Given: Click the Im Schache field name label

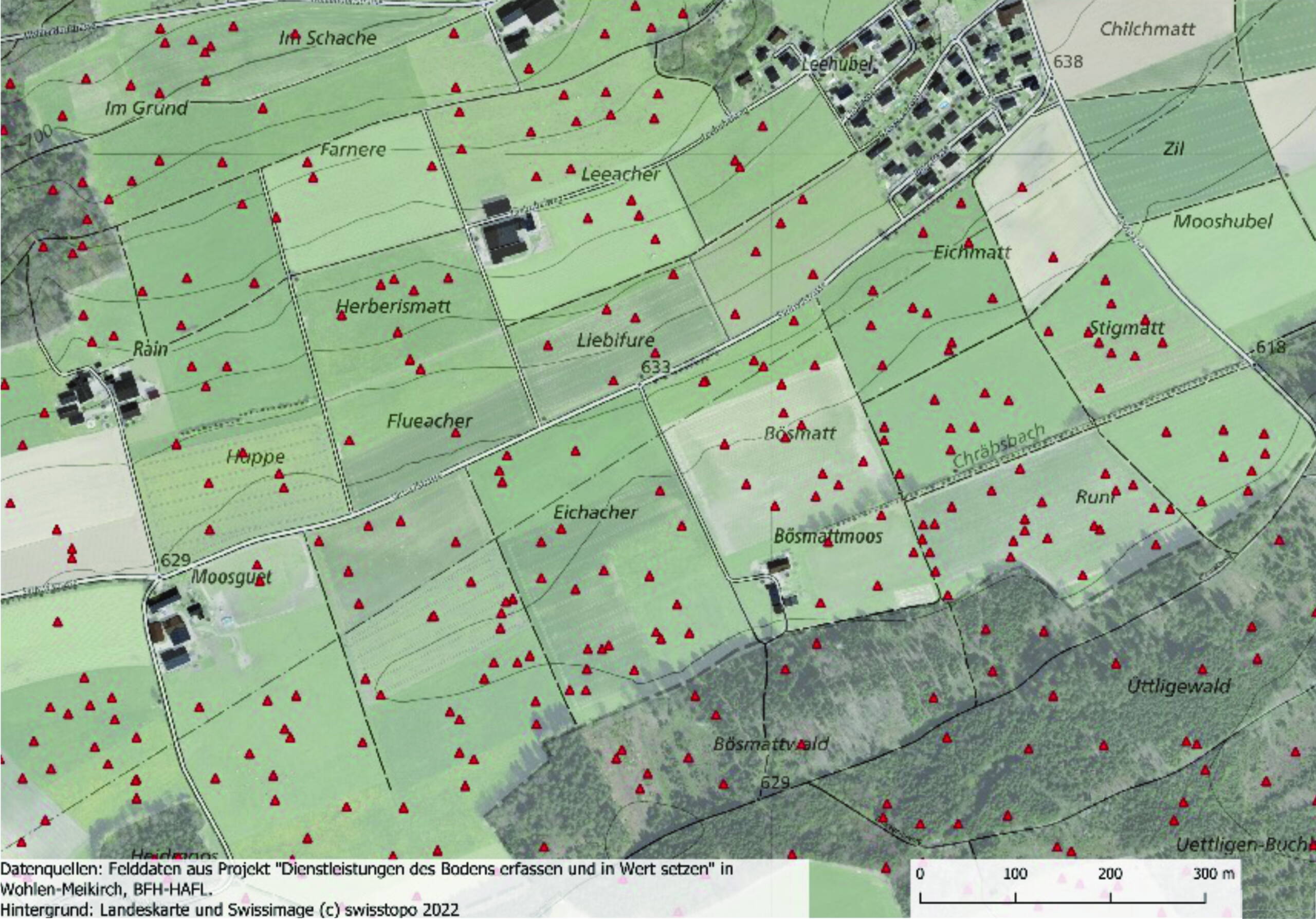Looking at the screenshot, I should (x=328, y=39).
